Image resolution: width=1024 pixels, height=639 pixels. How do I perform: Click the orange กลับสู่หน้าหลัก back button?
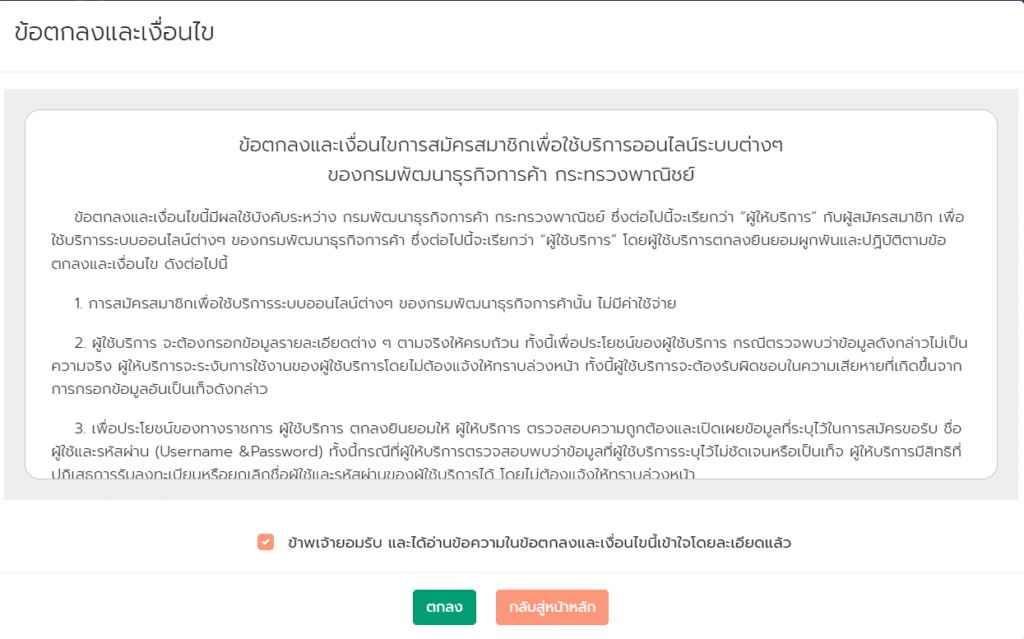tap(551, 607)
